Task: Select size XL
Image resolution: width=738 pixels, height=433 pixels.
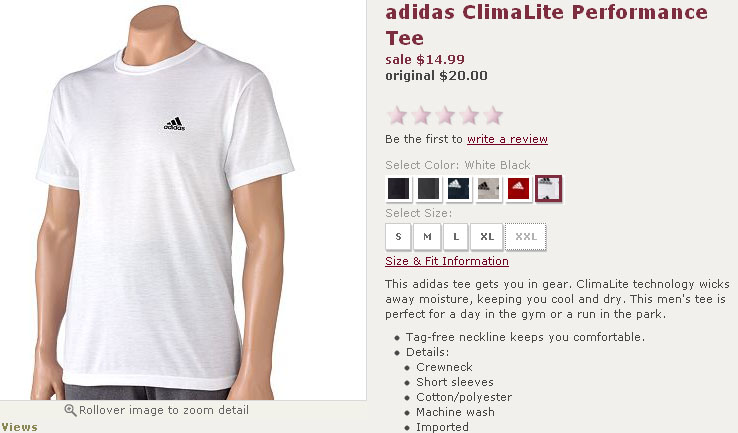Action: (x=487, y=237)
